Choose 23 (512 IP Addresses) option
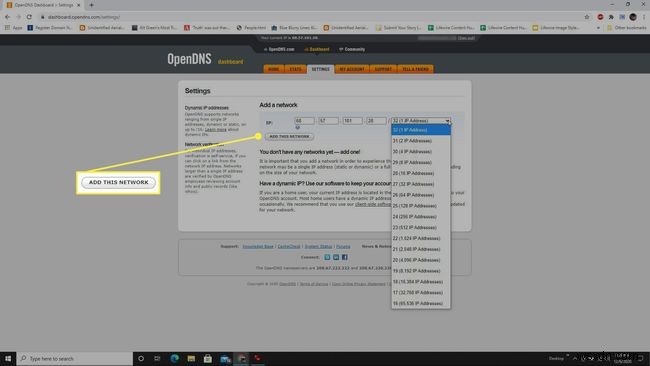This screenshot has width=650, height=366. (x=421, y=228)
